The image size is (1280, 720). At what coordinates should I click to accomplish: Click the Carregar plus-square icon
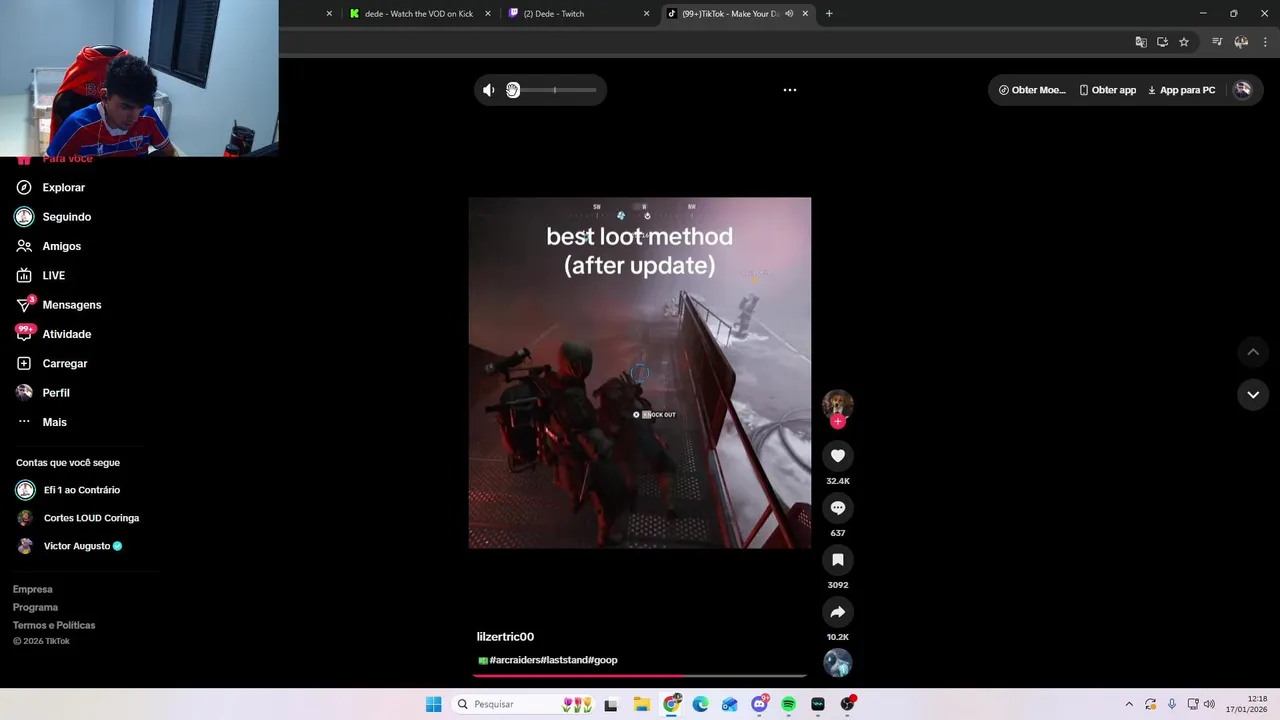pyautogui.click(x=24, y=363)
